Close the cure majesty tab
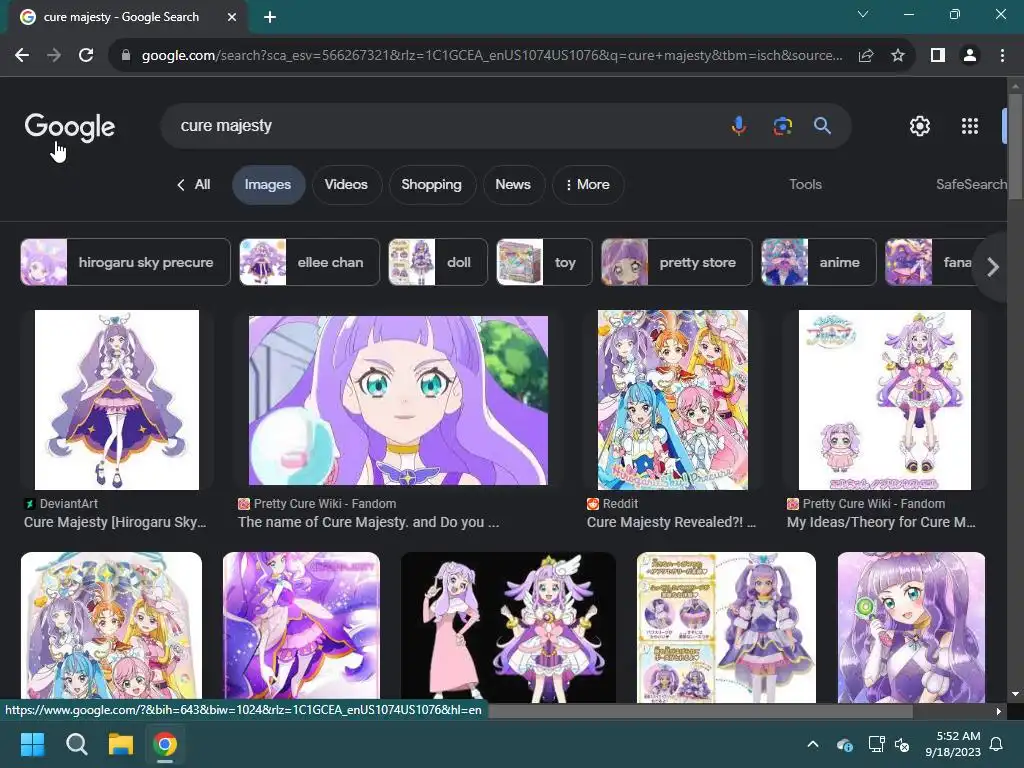The image size is (1024, 768). [x=232, y=17]
